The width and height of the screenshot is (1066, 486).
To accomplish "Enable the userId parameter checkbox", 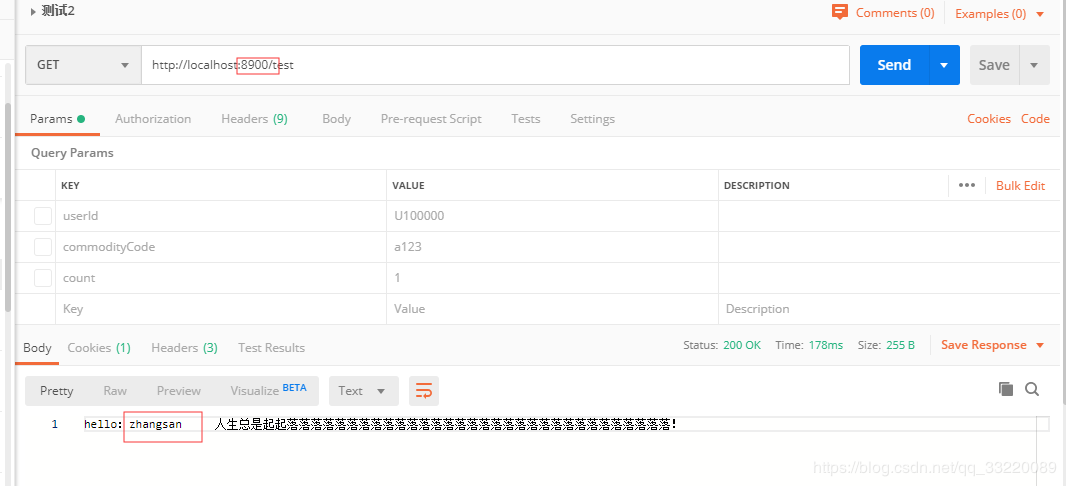I will tap(43, 216).
